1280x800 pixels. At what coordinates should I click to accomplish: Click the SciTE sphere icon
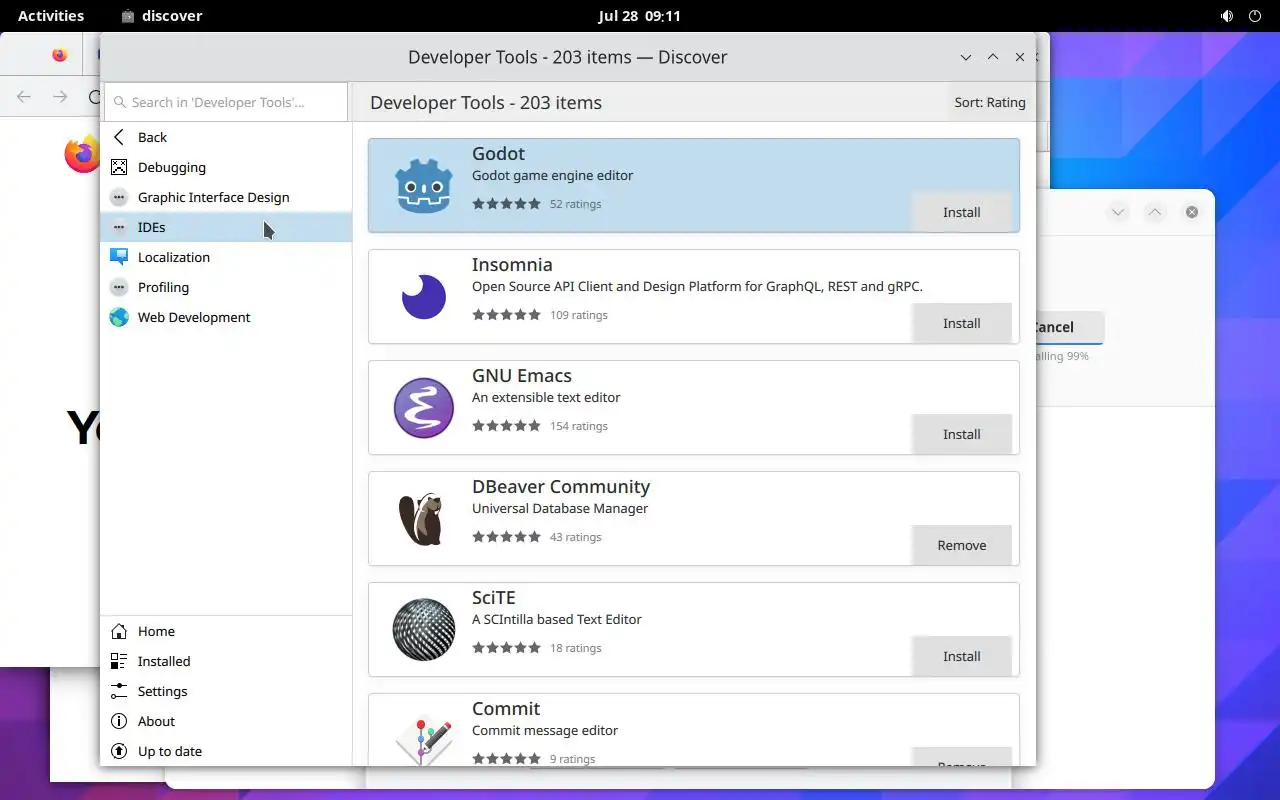424,630
